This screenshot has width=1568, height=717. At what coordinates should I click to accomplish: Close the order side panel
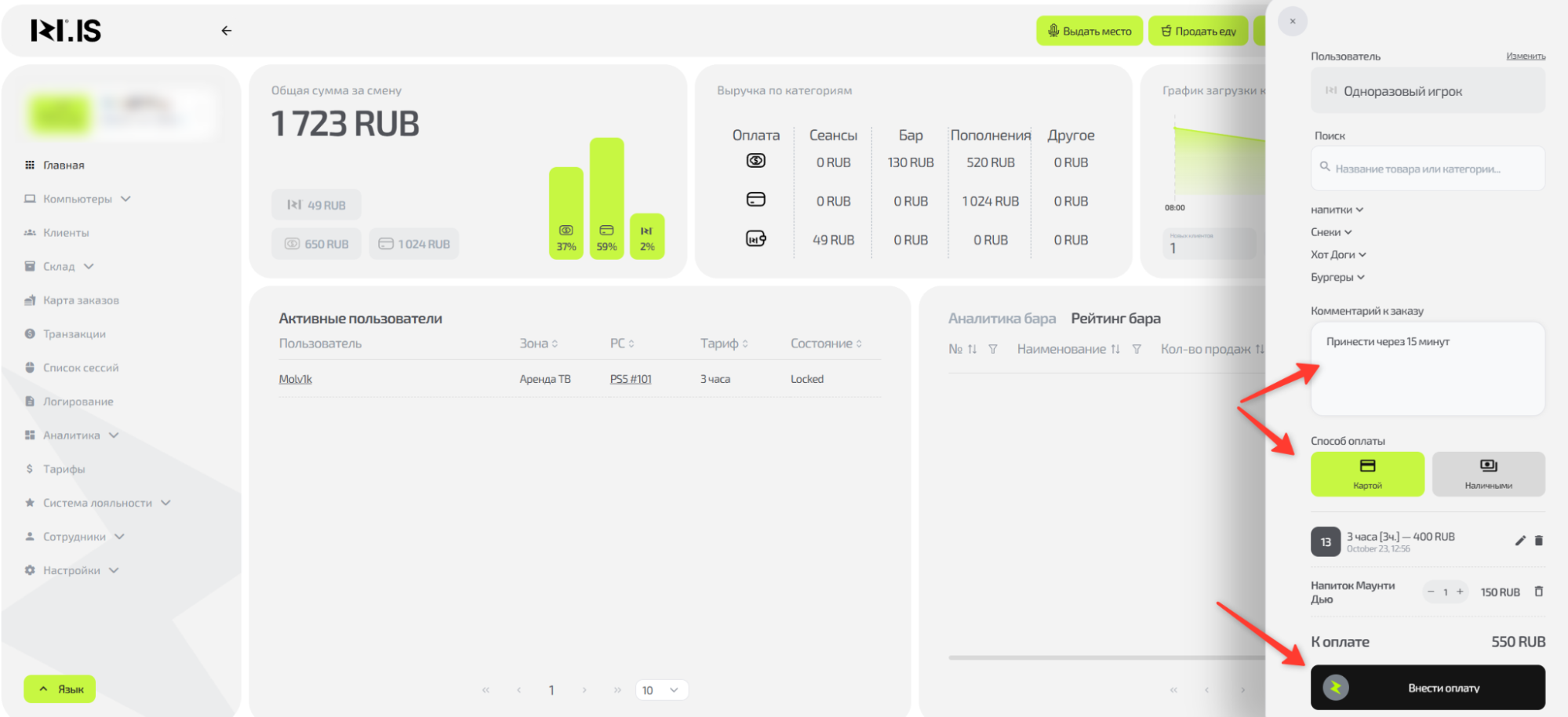[x=1293, y=21]
